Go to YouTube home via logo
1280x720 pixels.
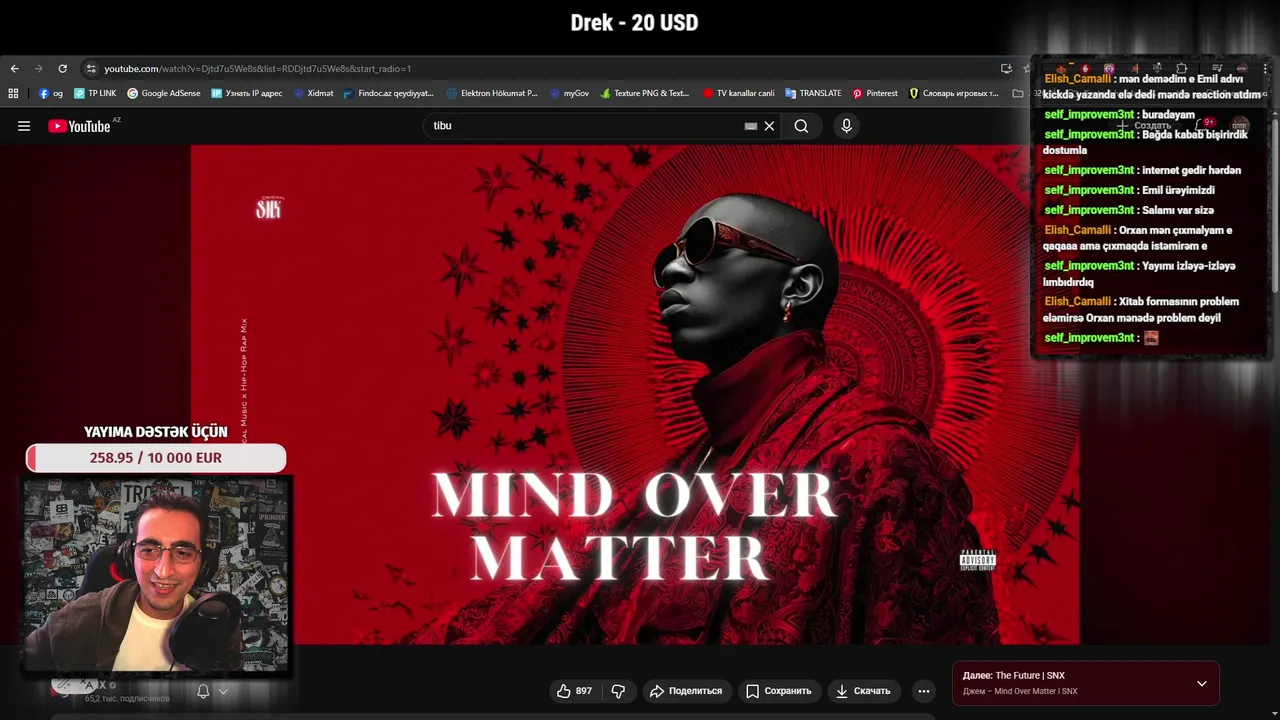pos(79,126)
